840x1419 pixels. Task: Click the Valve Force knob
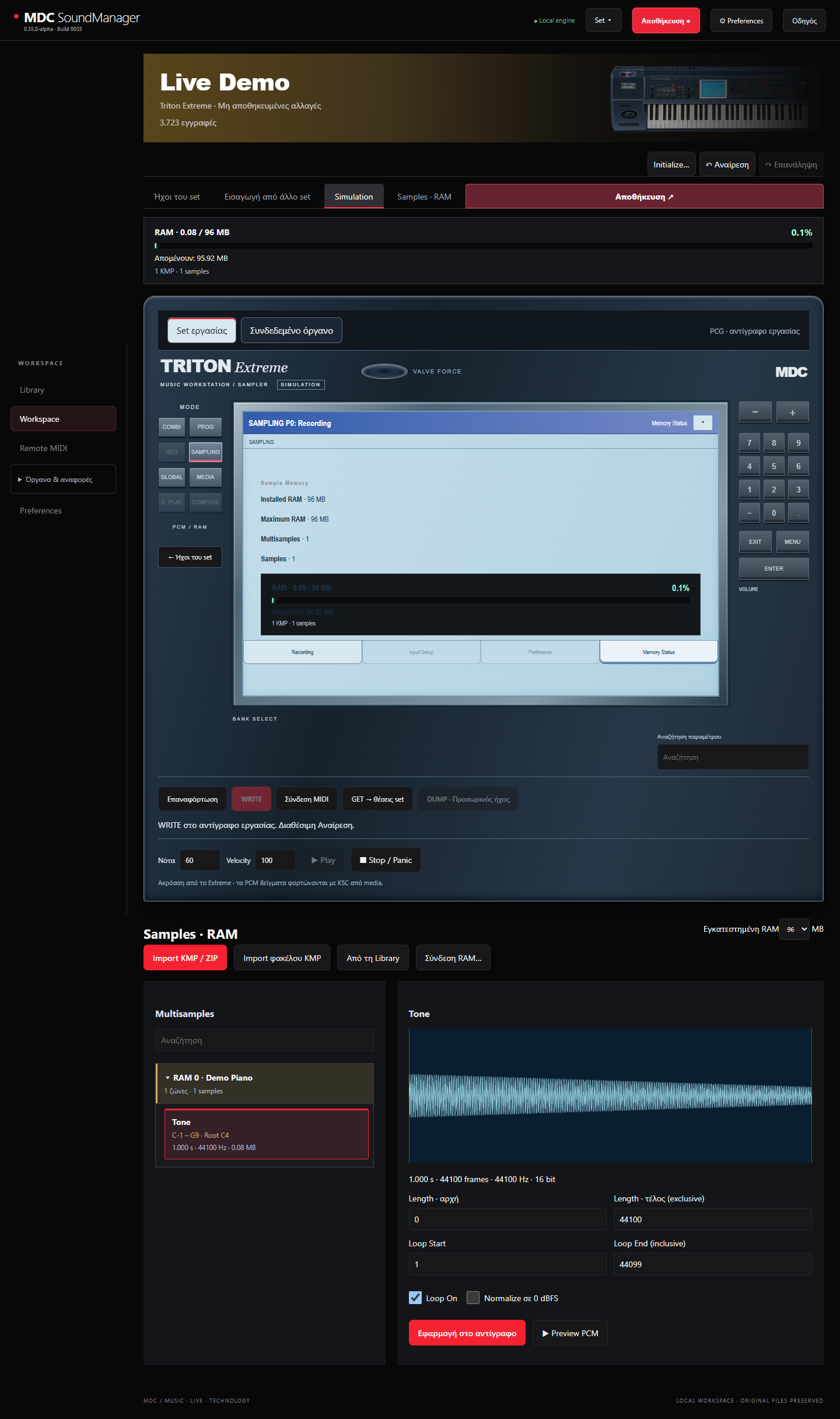point(384,371)
